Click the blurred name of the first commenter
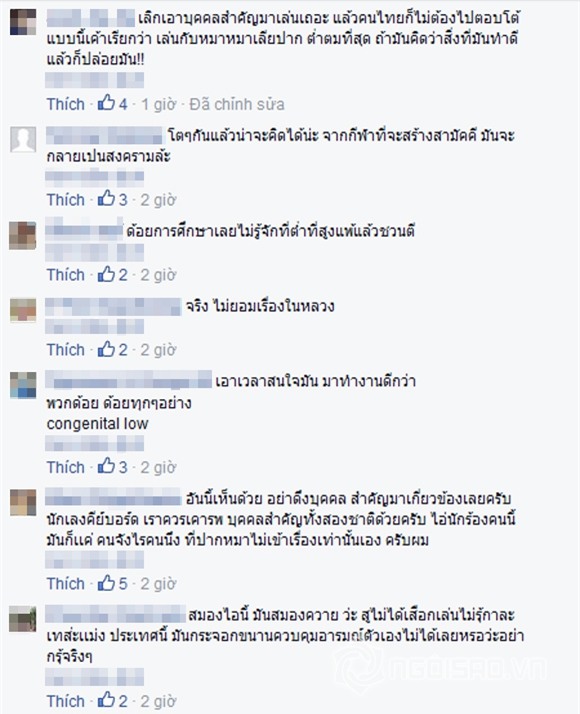 [x=91, y=18]
